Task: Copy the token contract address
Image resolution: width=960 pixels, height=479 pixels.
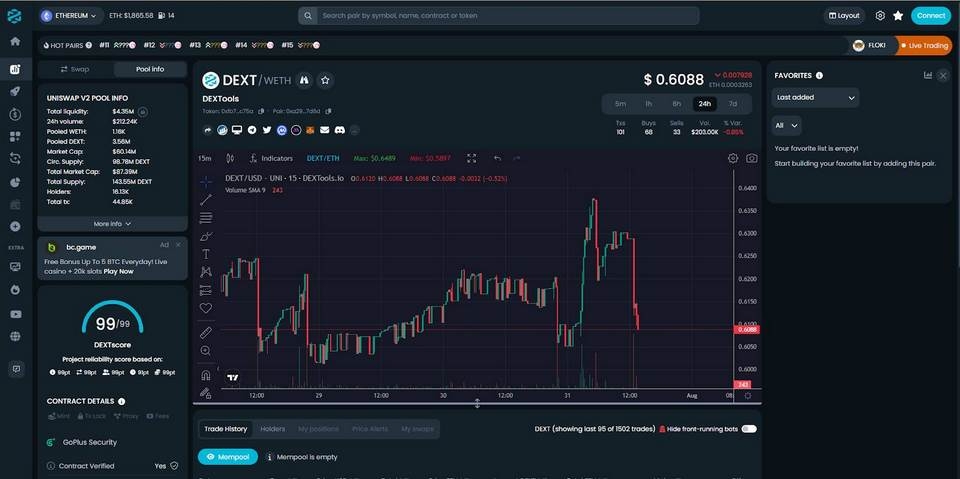Action: coord(261,111)
